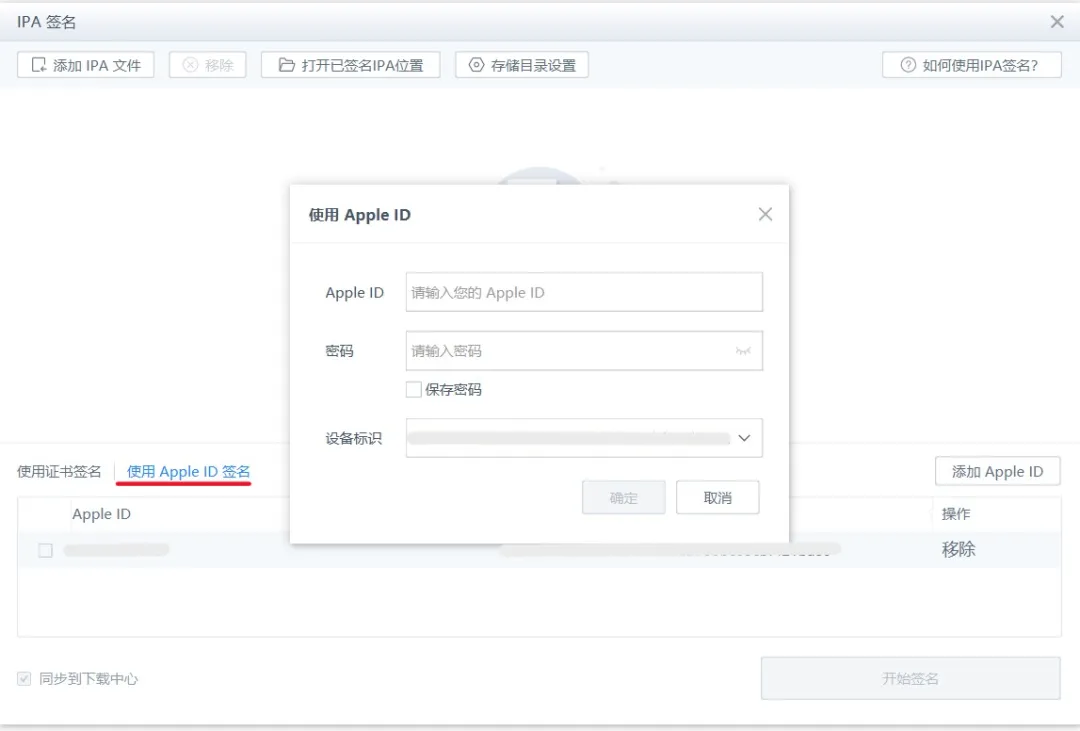The height and width of the screenshot is (731, 1080).
Task: Check the Apple ID row checkbox
Action: click(x=45, y=550)
